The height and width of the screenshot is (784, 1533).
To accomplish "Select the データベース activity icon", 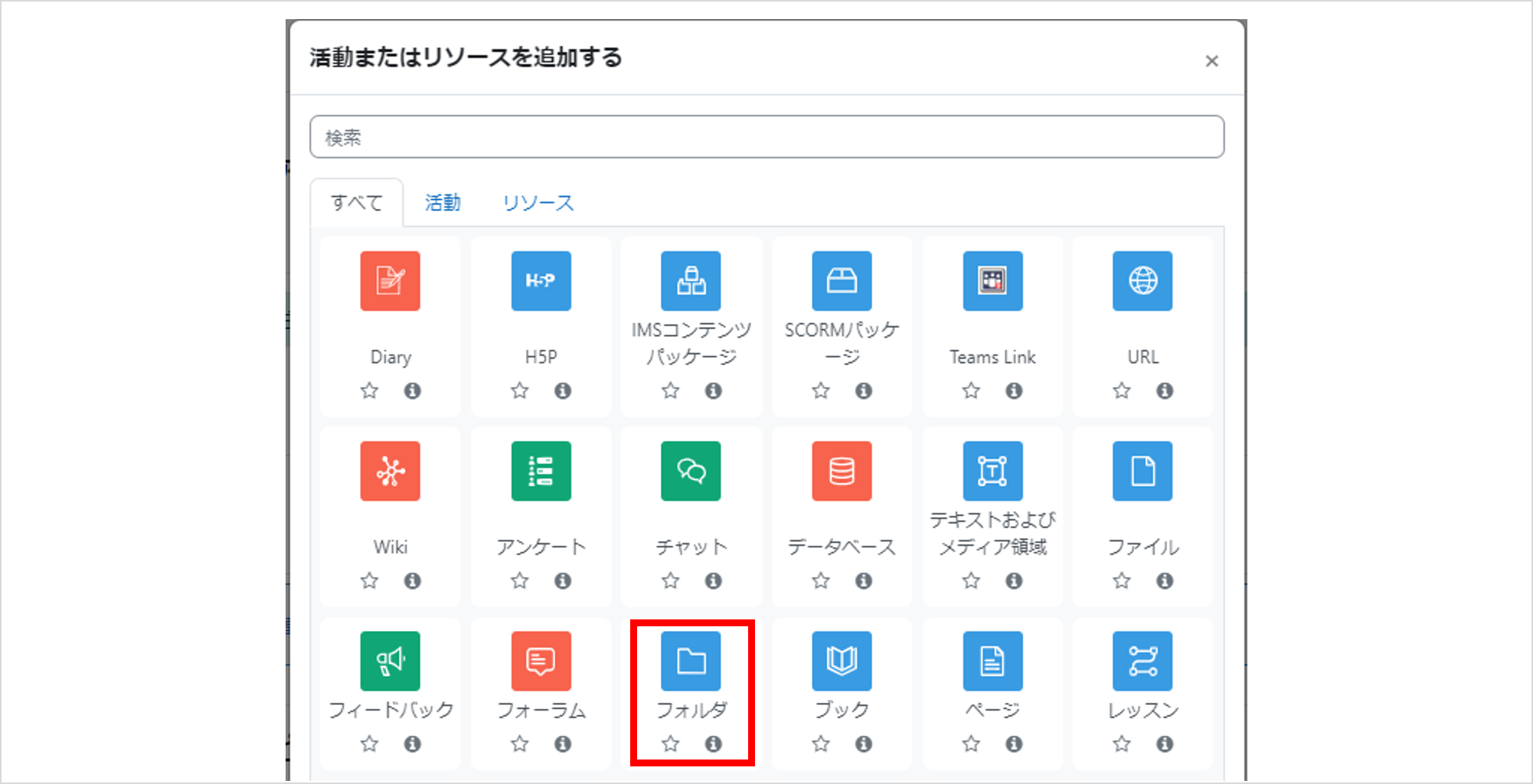I will click(x=842, y=471).
